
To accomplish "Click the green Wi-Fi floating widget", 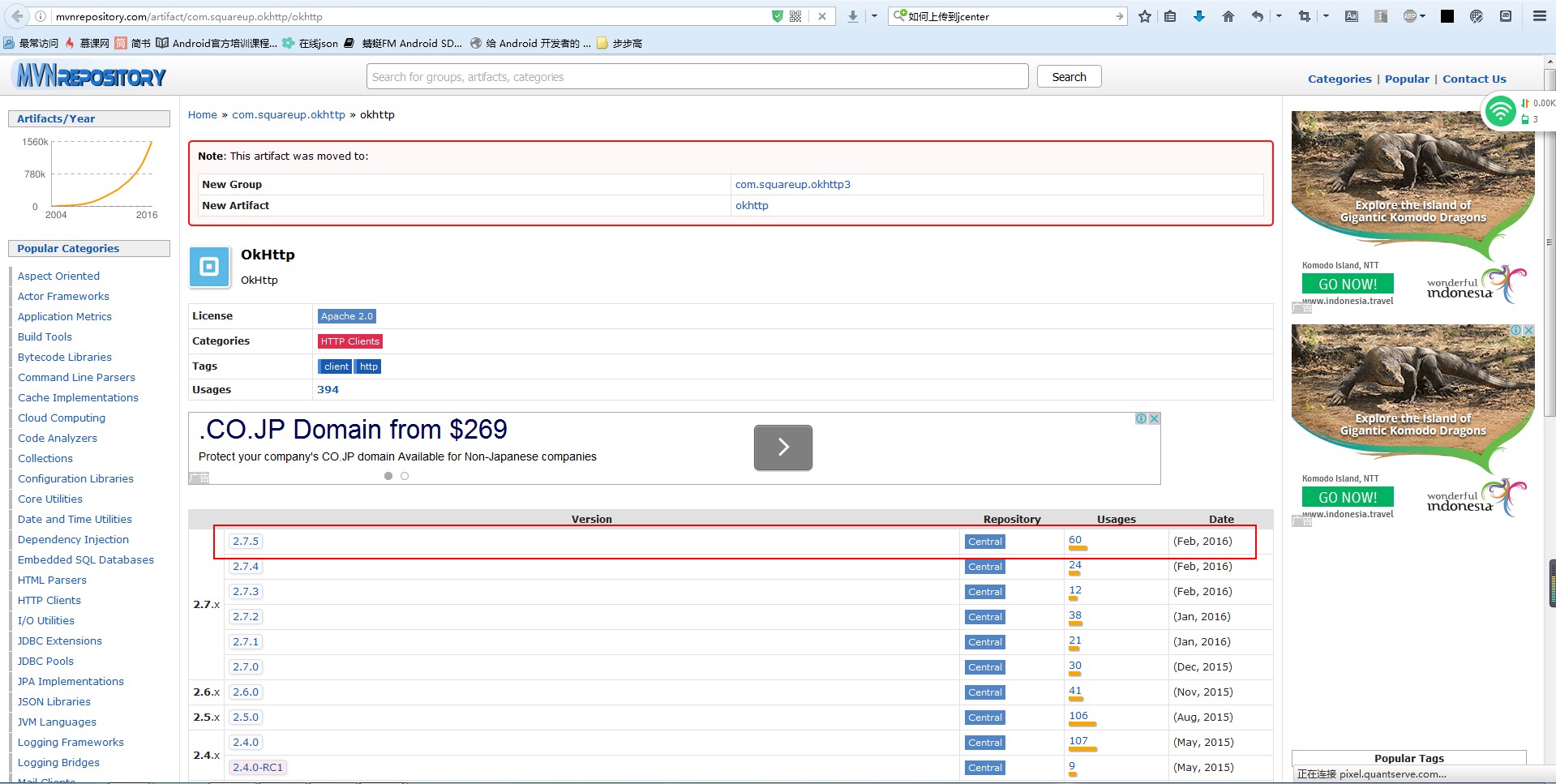I will 1500,111.
